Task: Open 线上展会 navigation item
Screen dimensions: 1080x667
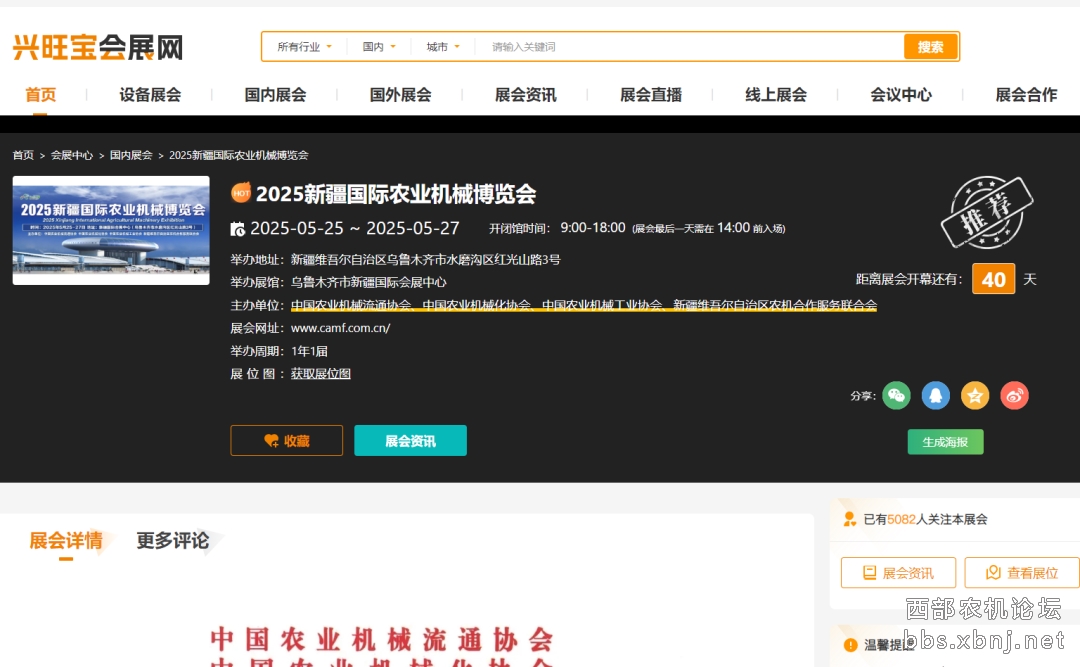Action: 776,95
